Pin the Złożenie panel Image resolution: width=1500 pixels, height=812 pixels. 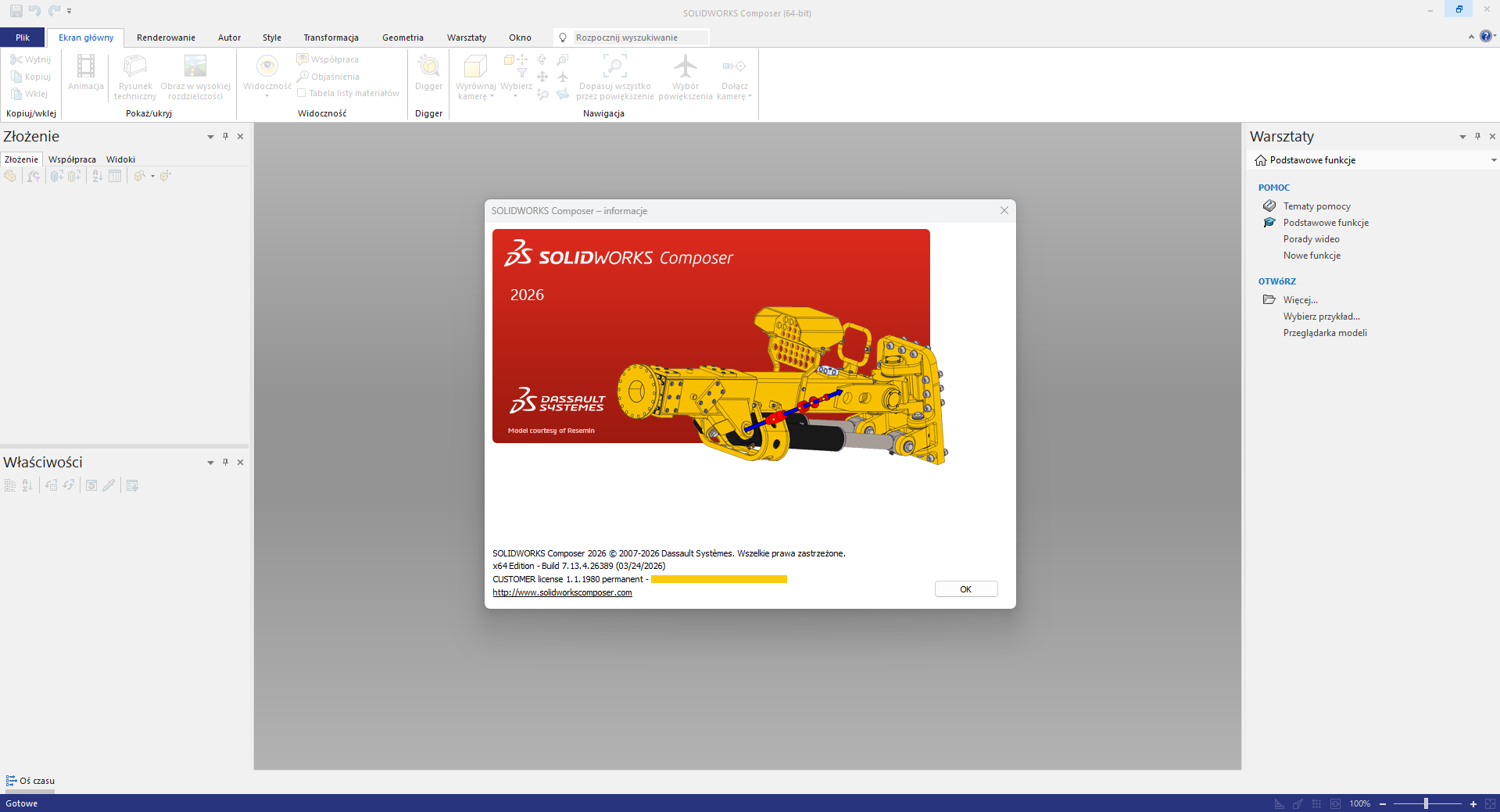(x=225, y=136)
